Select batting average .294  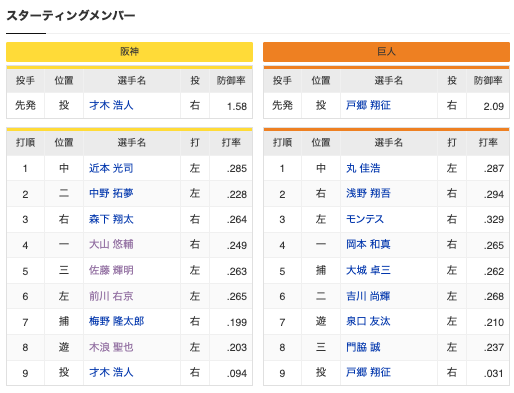494,194
